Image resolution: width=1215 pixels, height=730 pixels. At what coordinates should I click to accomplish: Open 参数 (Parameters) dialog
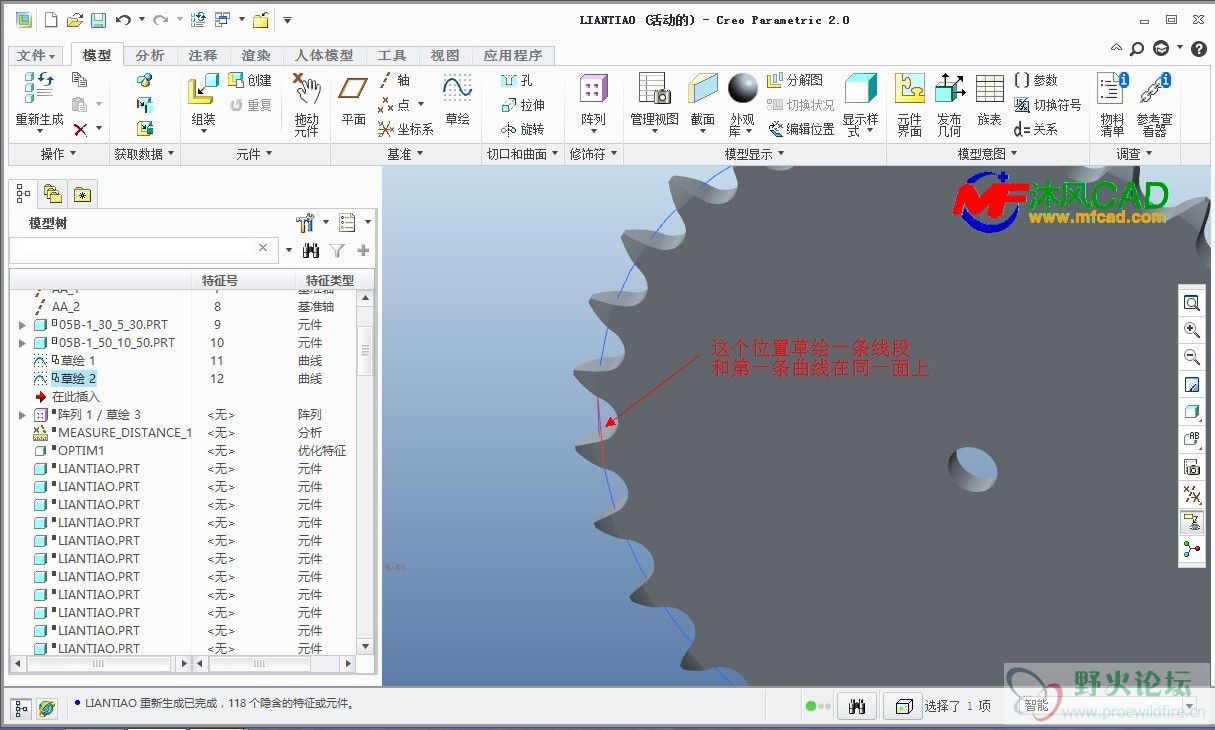click(1035, 80)
